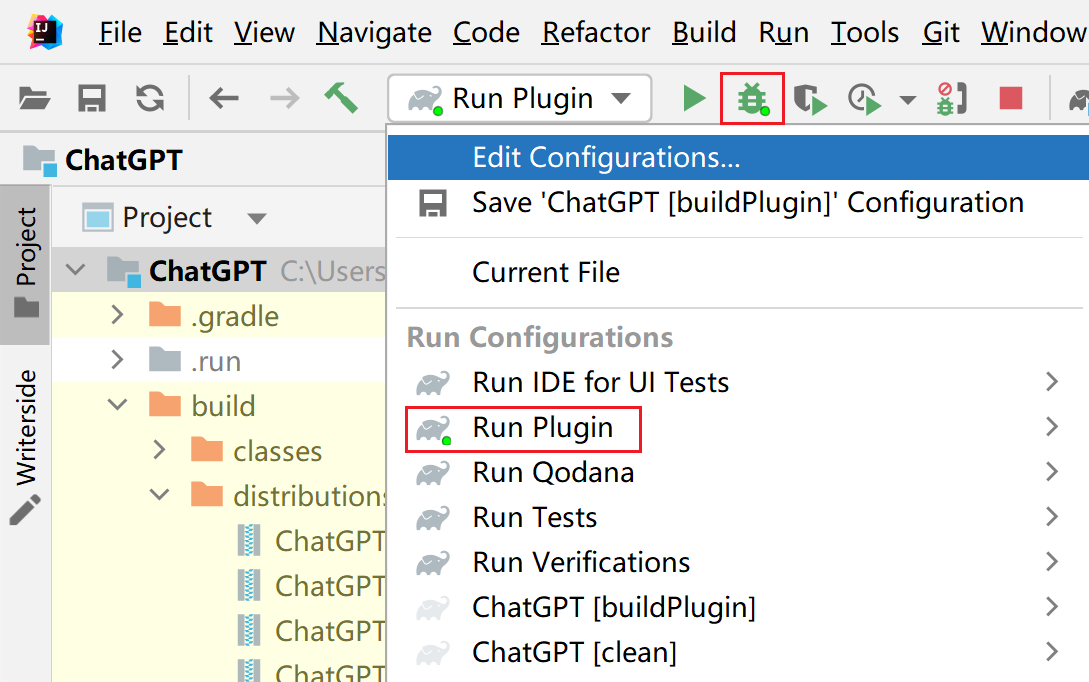
Task: Expand submenu arrow for Run Qodana
Action: pyautogui.click(x=1052, y=472)
